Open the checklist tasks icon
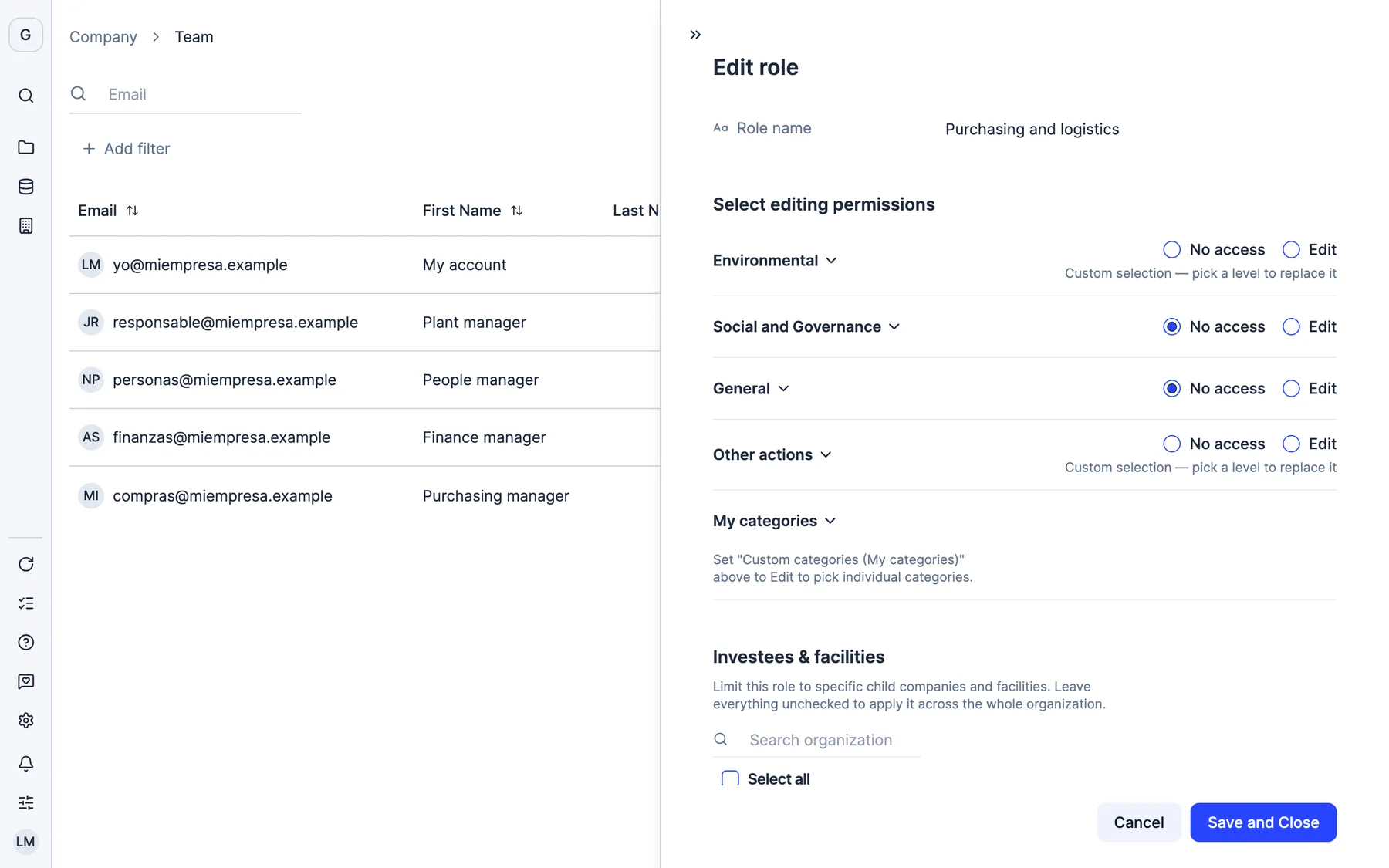Screen dimensions: 1389x868 (x=25, y=603)
